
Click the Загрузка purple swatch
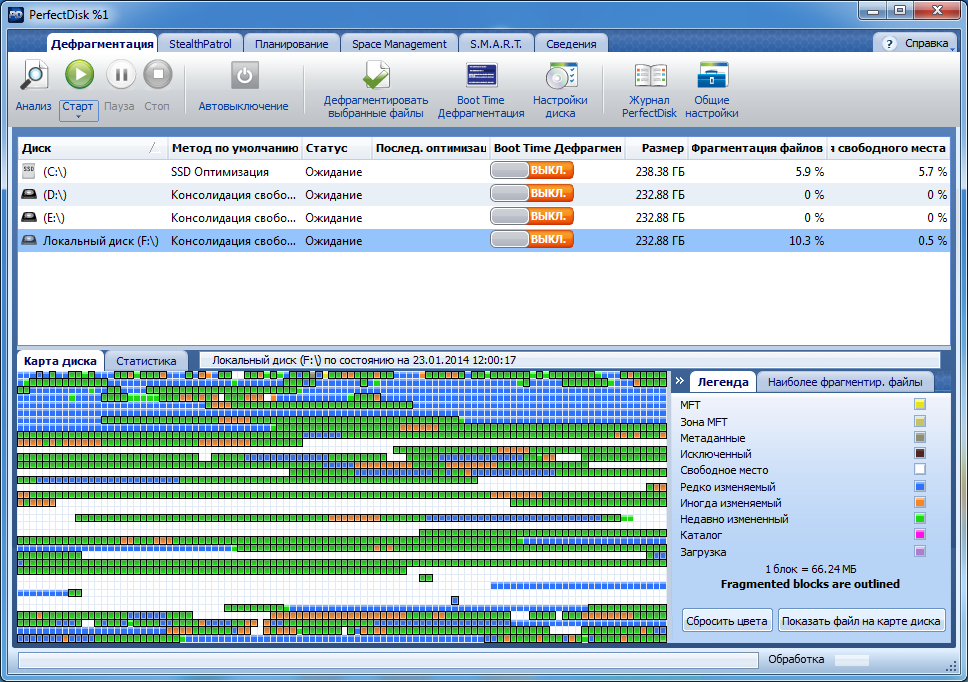(920, 551)
